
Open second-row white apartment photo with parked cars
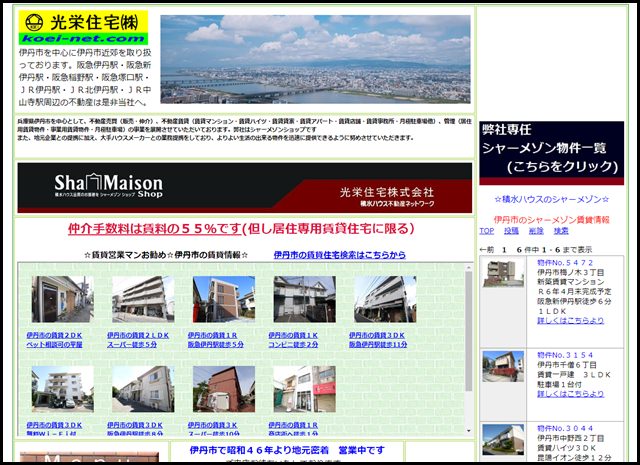[x=62, y=389]
